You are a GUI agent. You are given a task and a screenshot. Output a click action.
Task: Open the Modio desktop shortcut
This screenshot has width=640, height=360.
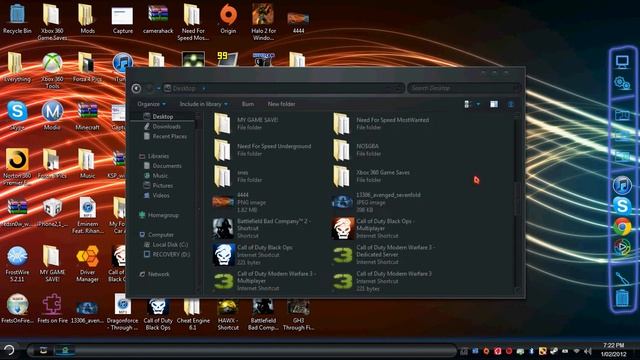(52, 115)
